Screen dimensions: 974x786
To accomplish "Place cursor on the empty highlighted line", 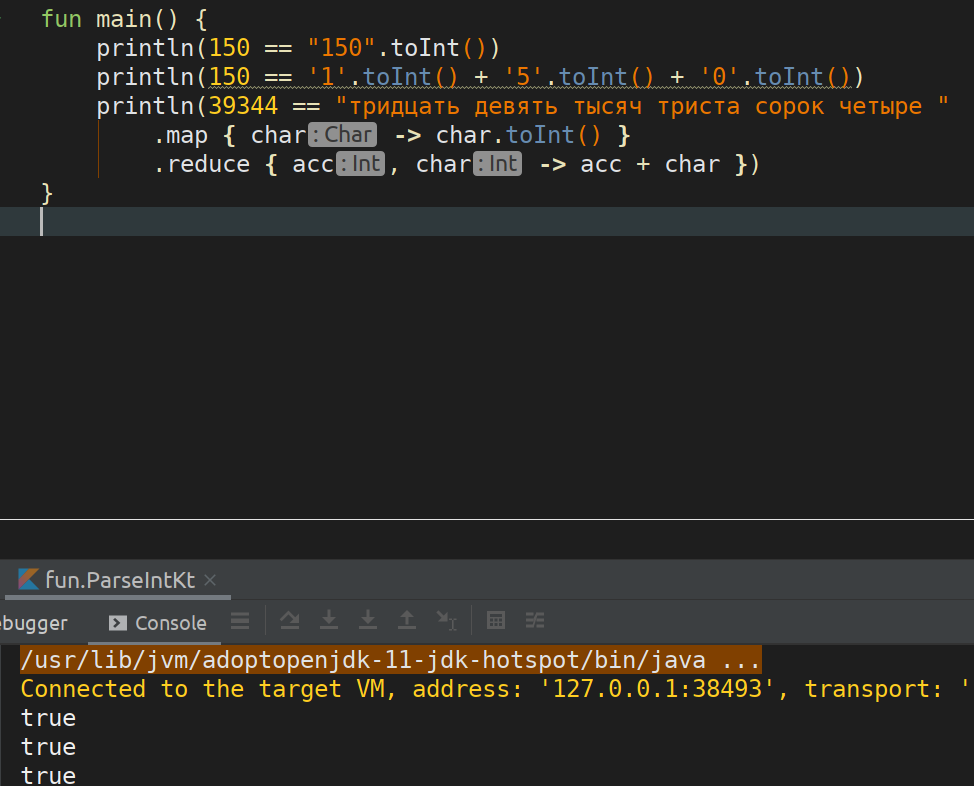I will pyautogui.click(x=487, y=221).
